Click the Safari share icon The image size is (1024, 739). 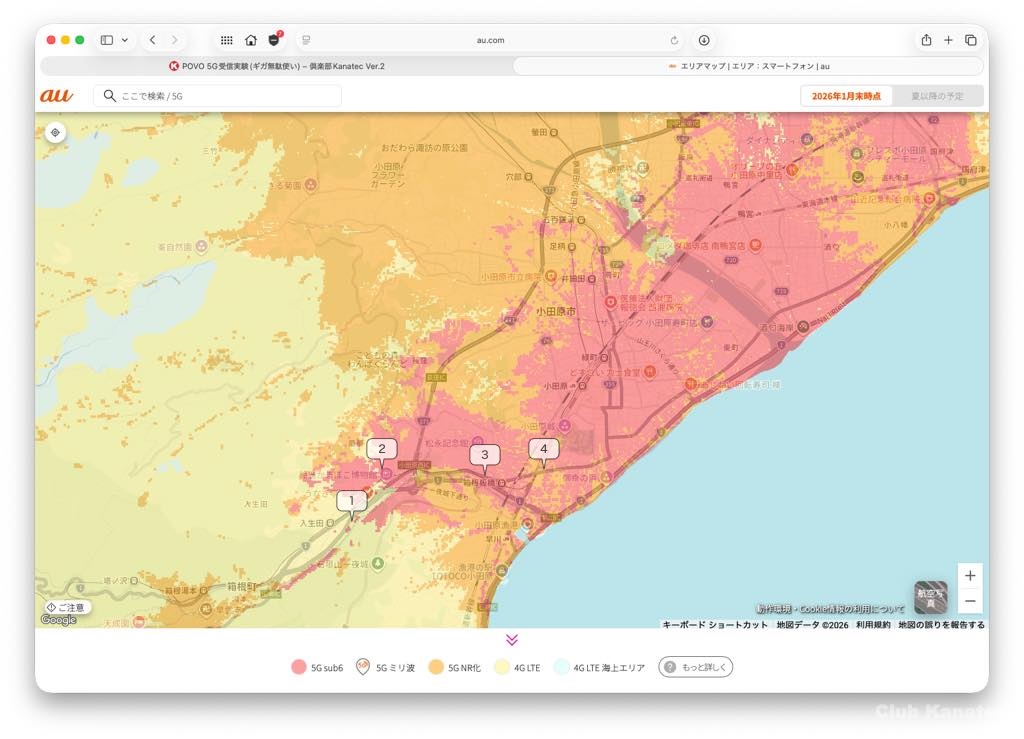pyautogui.click(x=926, y=40)
